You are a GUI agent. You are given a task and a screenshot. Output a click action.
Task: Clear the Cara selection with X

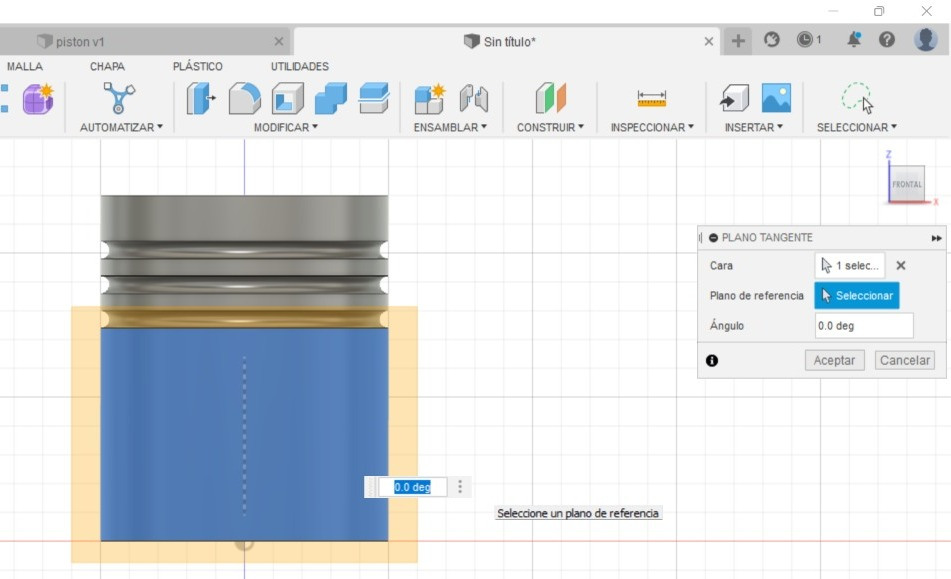pos(901,266)
